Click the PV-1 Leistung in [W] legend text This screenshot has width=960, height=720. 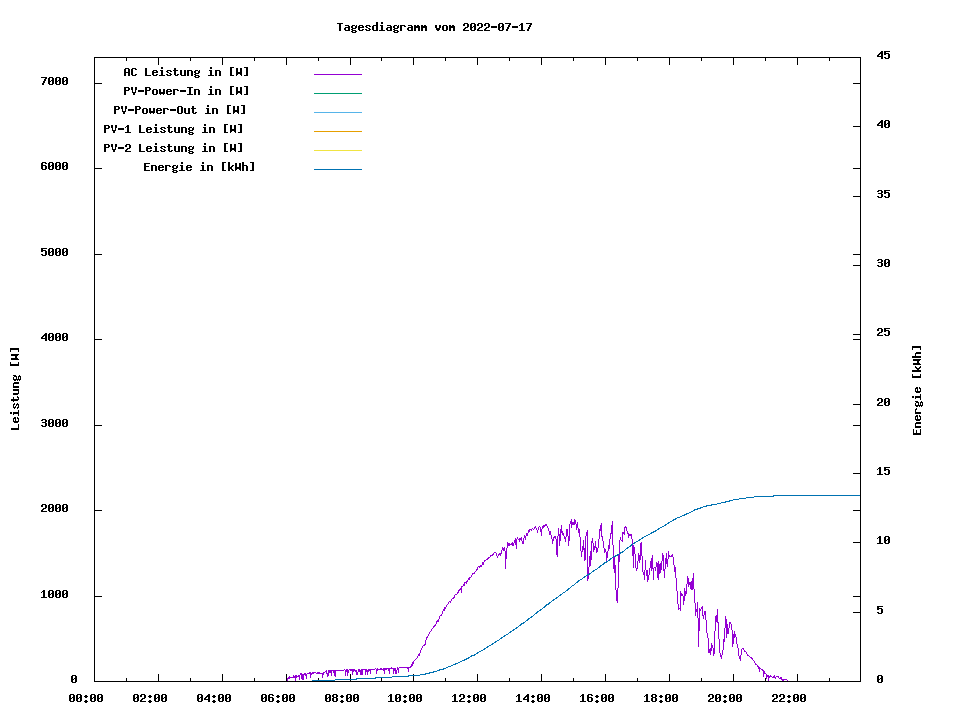tap(173, 129)
